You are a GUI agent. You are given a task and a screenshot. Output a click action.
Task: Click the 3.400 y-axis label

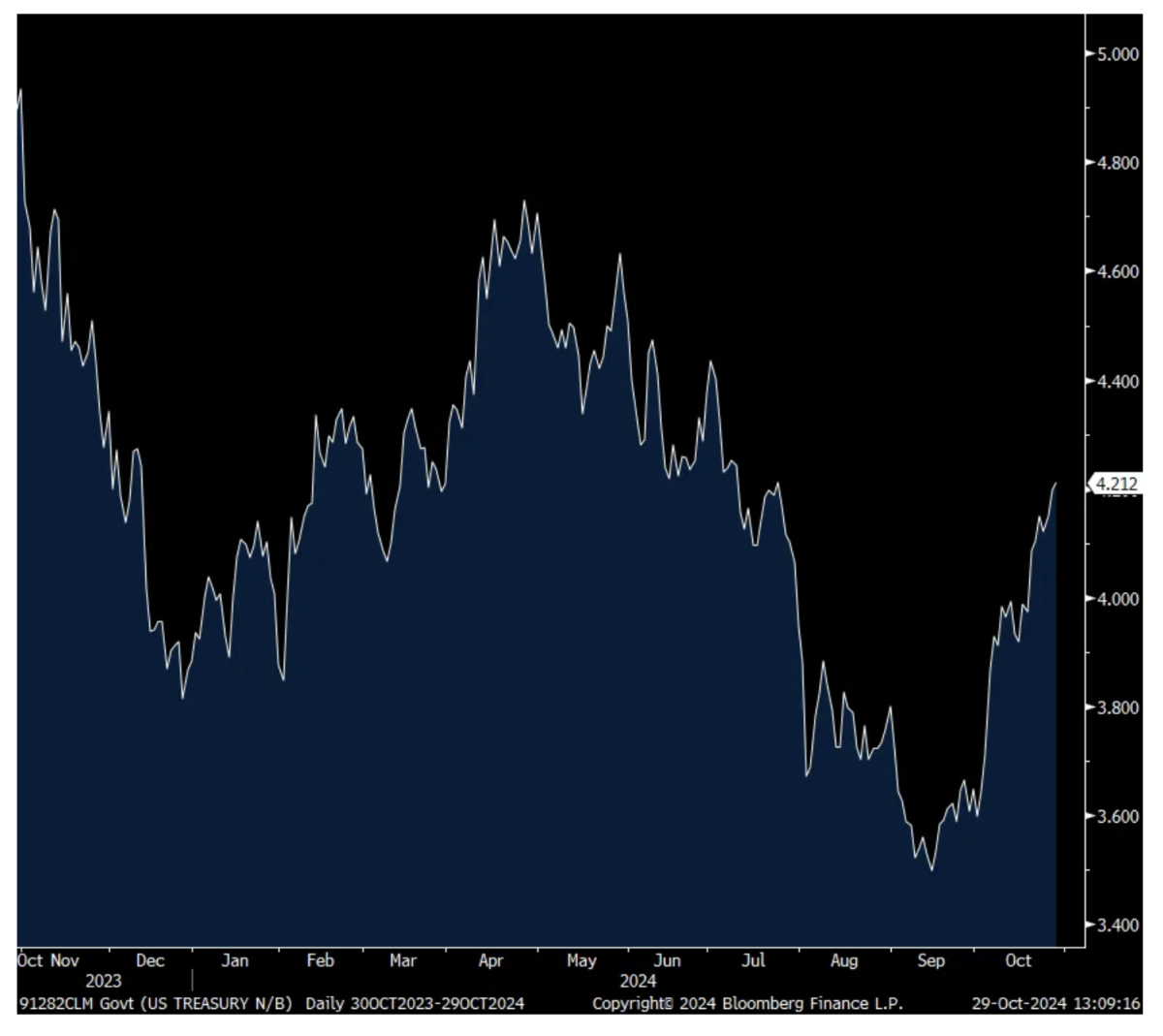pos(1117,926)
